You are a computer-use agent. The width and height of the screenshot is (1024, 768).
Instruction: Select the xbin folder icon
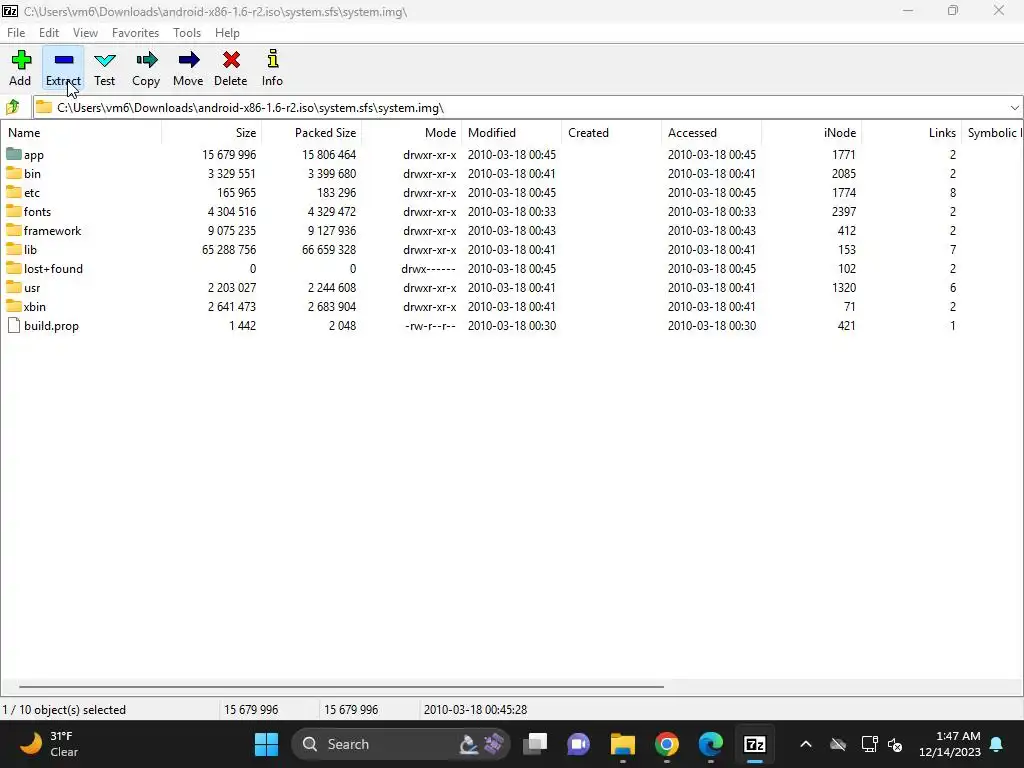point(14,306)
